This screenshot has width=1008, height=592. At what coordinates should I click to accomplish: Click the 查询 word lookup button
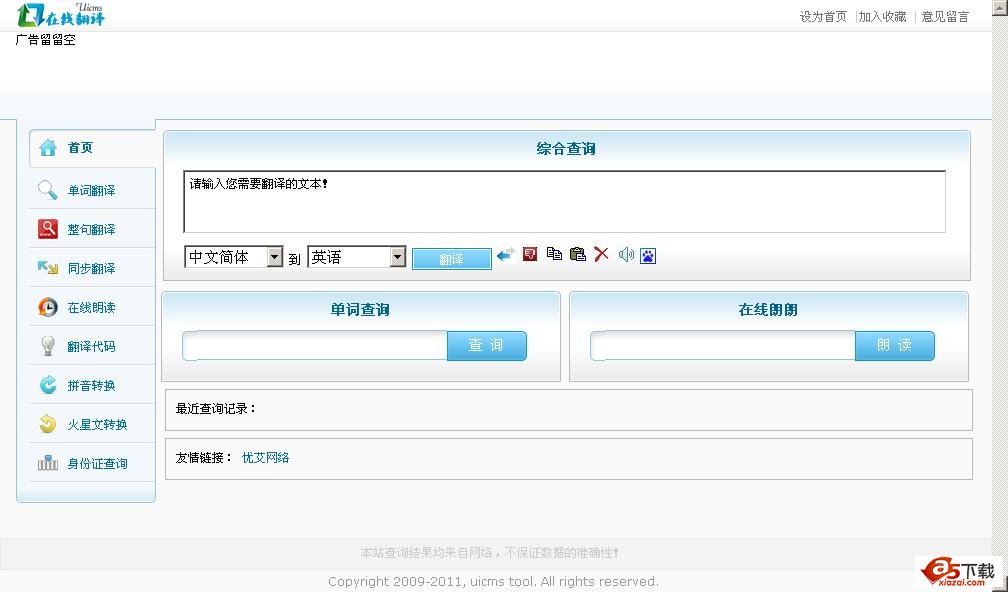click(x=487, y=345)
